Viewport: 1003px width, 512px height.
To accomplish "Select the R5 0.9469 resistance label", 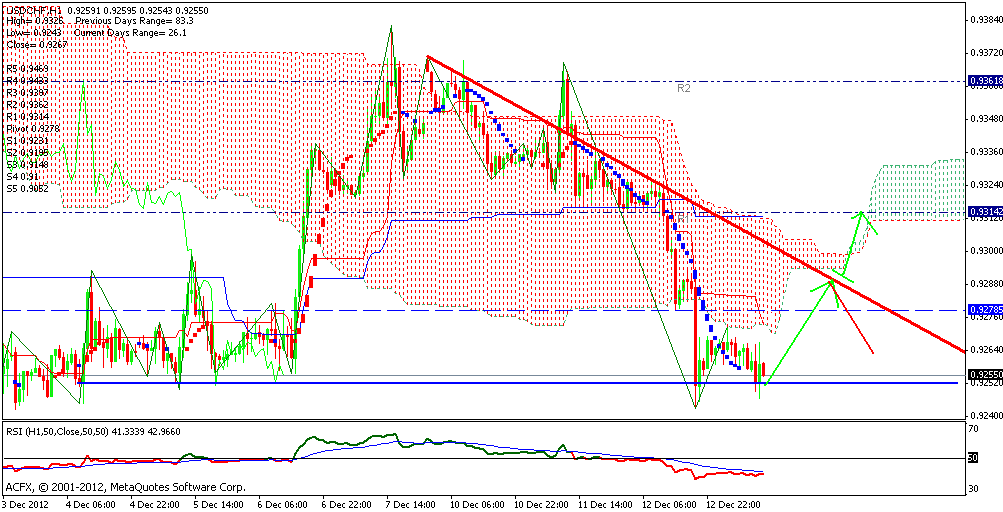I will point(30,68).
